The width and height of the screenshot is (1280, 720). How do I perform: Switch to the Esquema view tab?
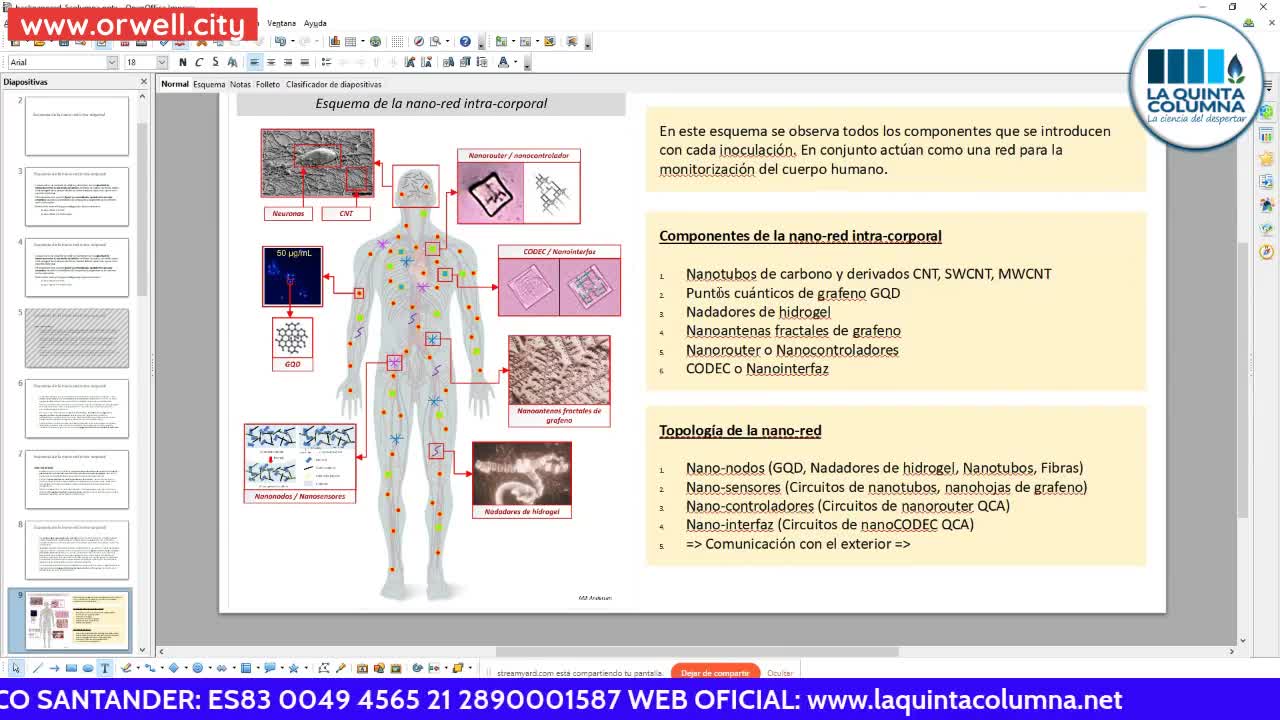coord(209,84)
